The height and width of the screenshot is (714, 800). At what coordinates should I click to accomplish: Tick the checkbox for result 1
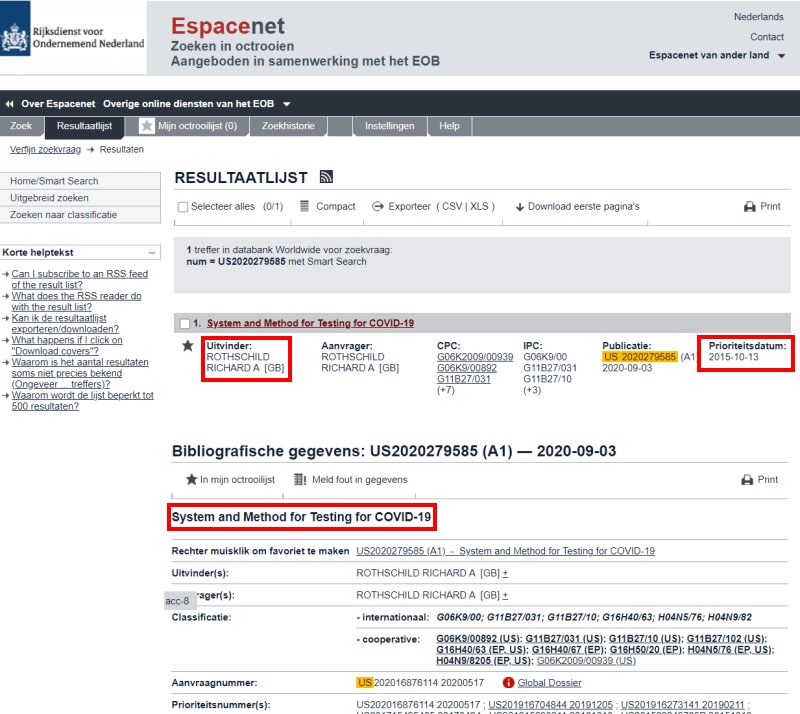pyautogui.click(x=185, y=324)
